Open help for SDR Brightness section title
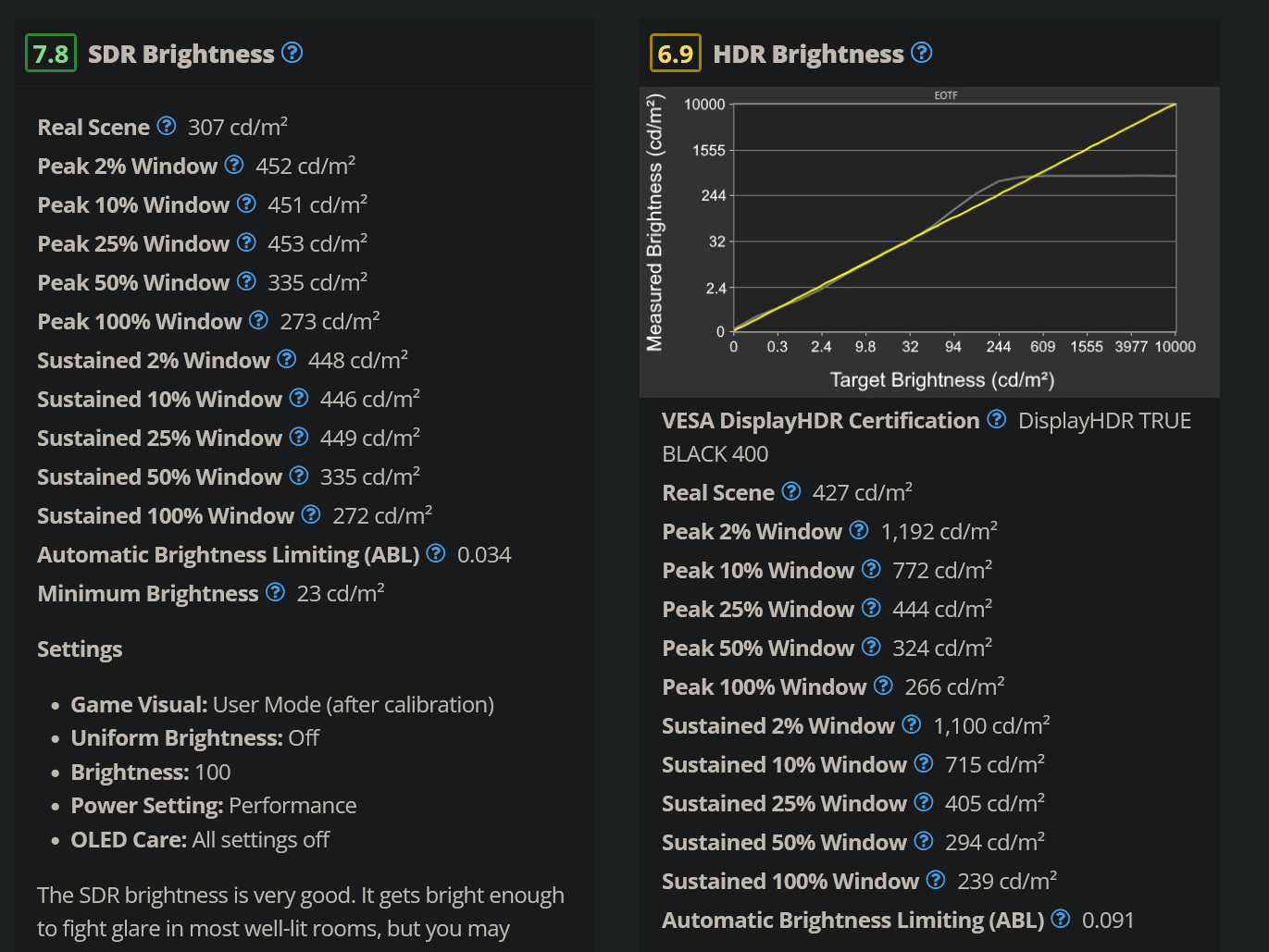 coord(292,53)
